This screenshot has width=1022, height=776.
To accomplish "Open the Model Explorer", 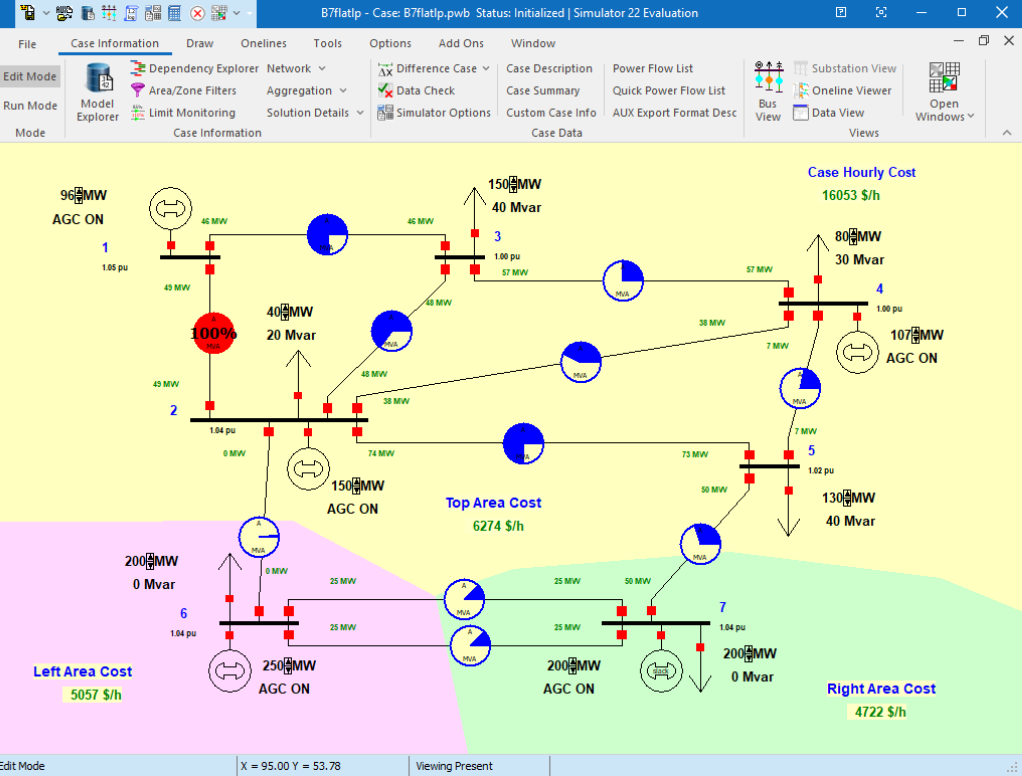I will click(x=98, y=92).
